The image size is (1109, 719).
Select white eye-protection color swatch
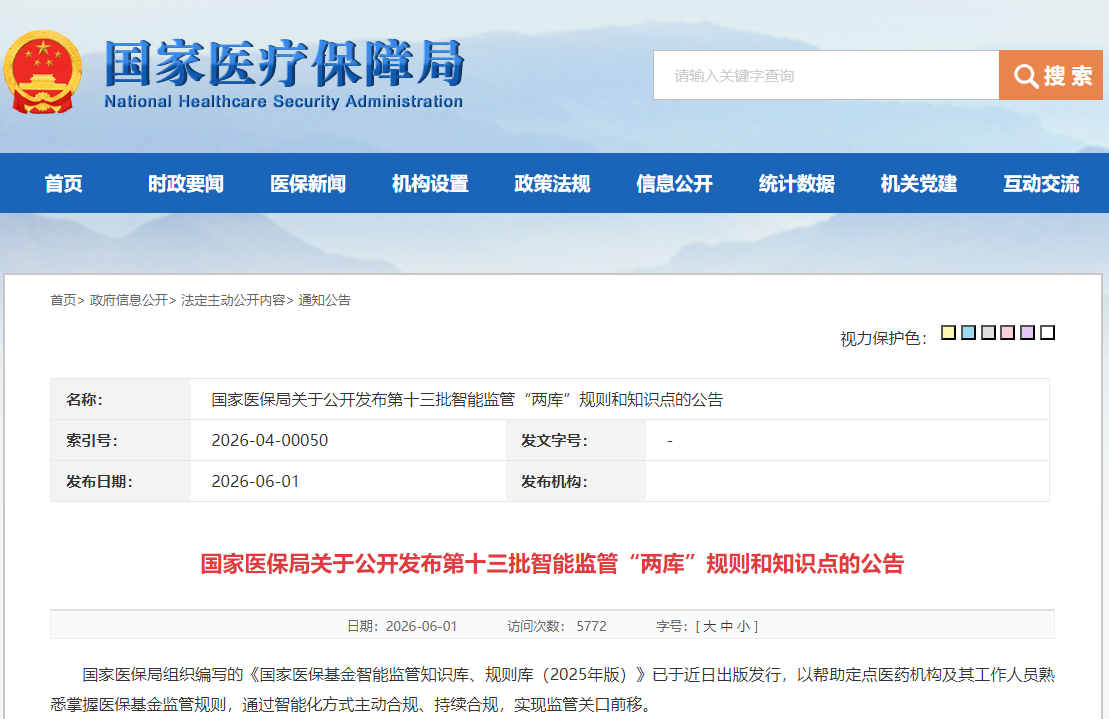(x=1047, y=332)
